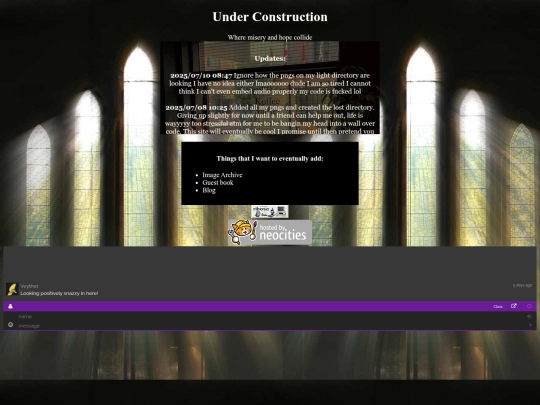Click the 'hosted by neocities' badge
Screen dimensions: 540x405
[270, 232]
